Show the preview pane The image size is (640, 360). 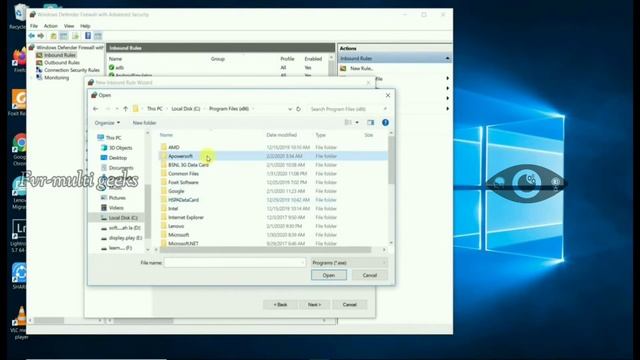click(370, 122)
